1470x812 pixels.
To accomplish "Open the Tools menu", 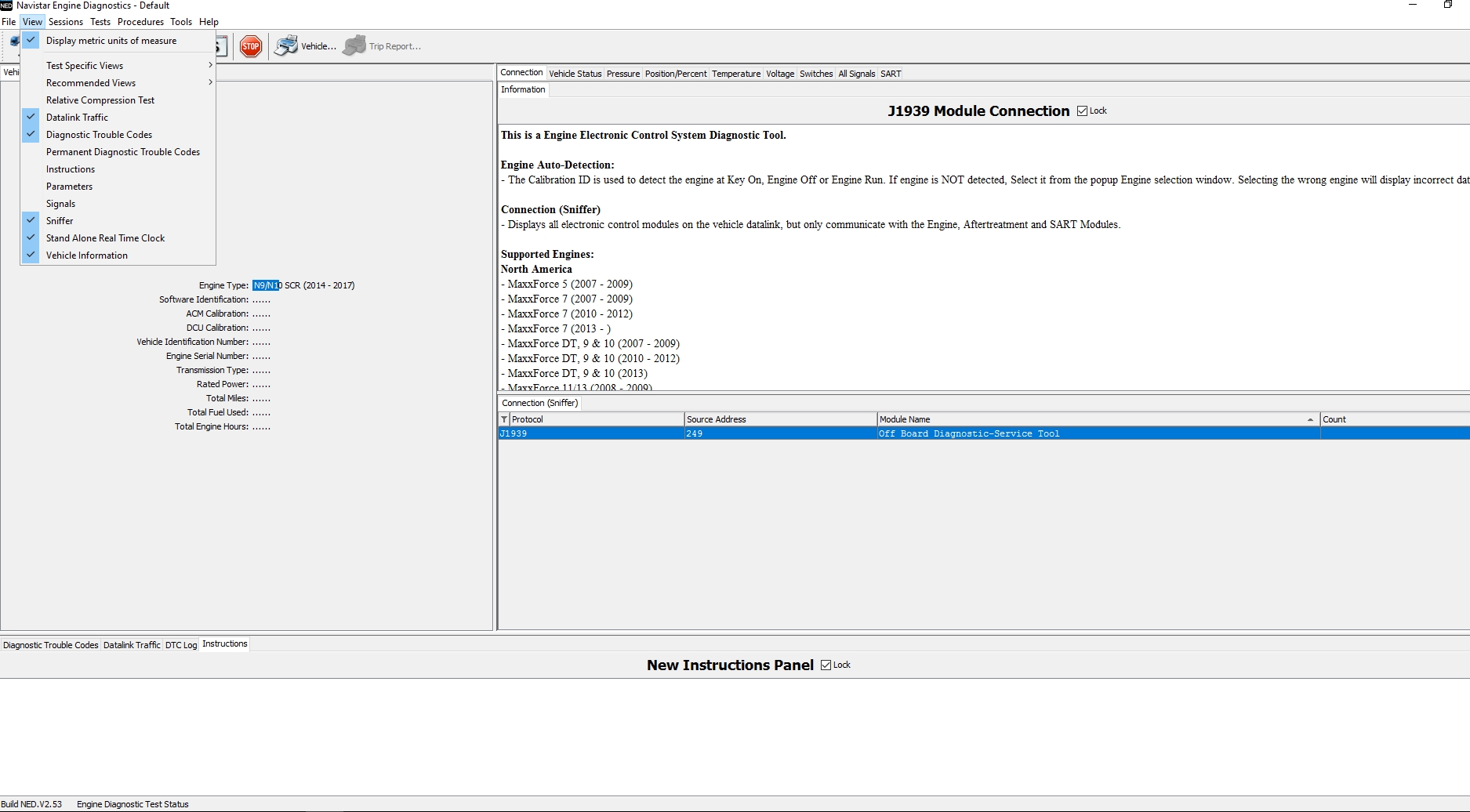I will tap(181, 21).
